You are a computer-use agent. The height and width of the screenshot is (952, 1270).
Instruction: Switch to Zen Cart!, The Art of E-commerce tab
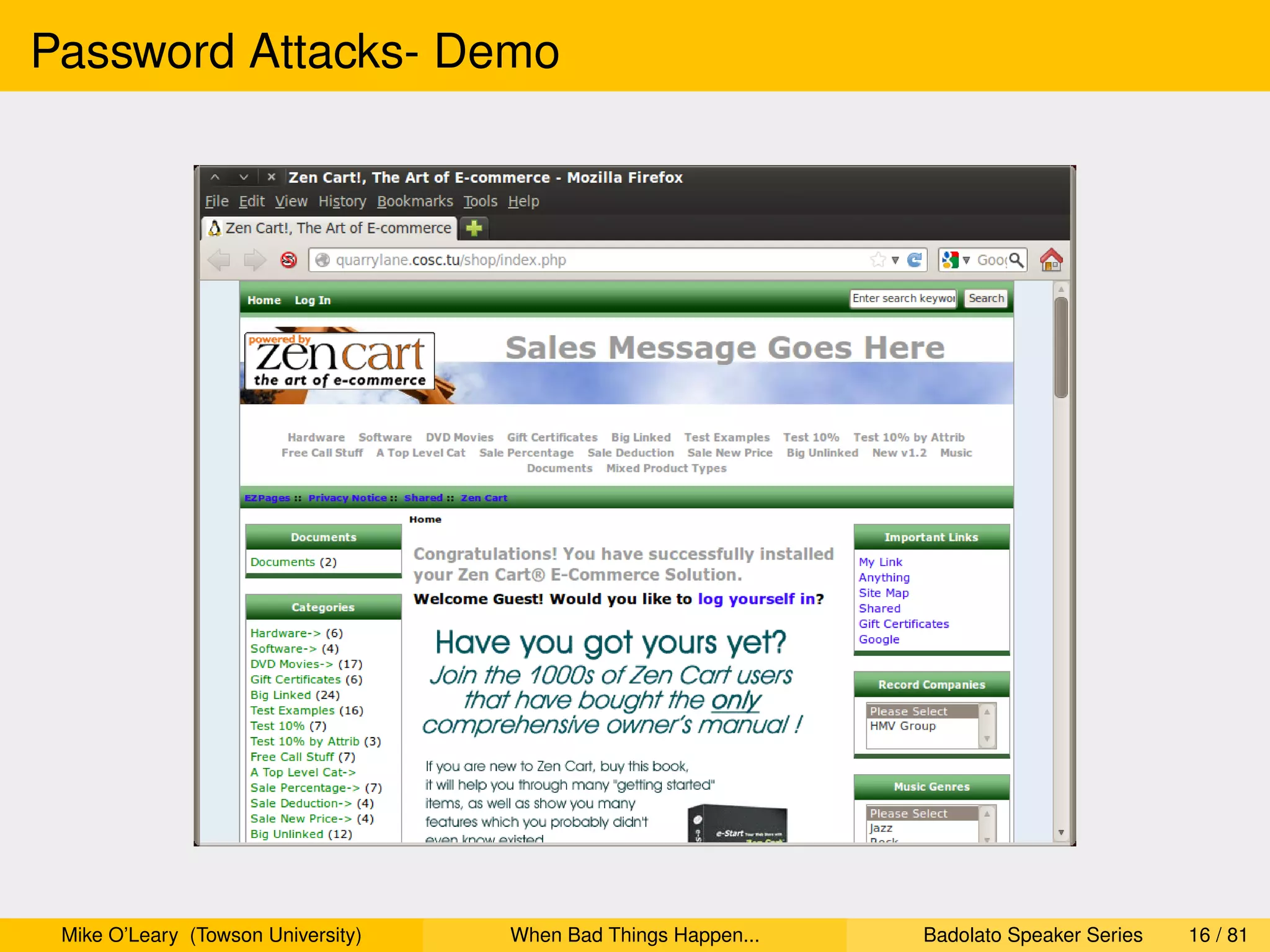330,228
